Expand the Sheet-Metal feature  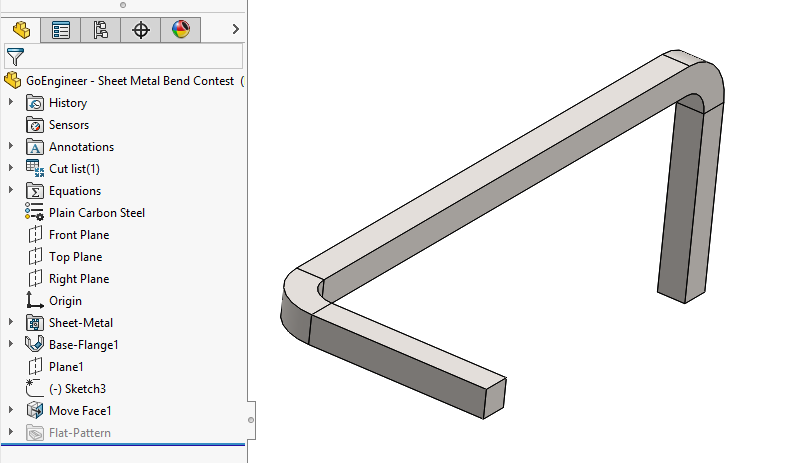(x=11, y=322)
